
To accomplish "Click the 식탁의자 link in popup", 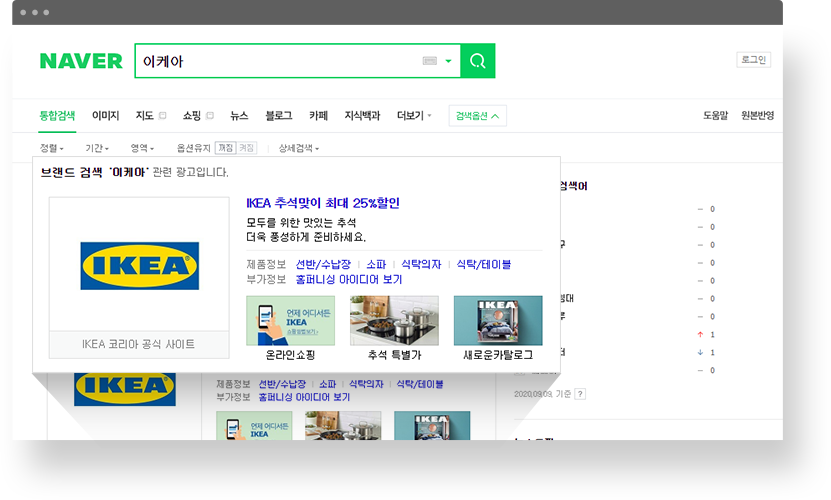I will coord(421,264).
